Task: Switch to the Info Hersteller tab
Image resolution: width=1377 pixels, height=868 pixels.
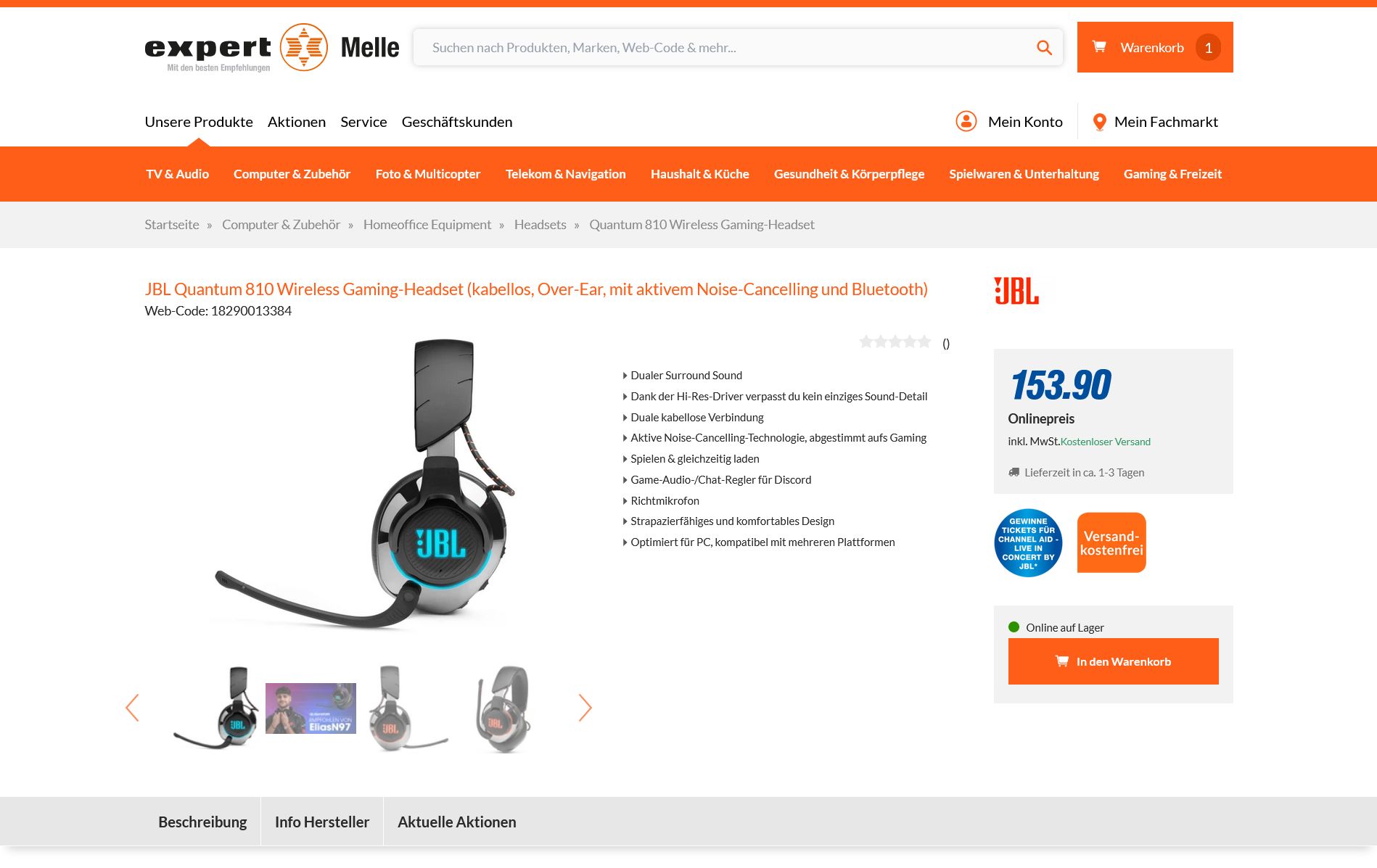Action: click(322, 822)
